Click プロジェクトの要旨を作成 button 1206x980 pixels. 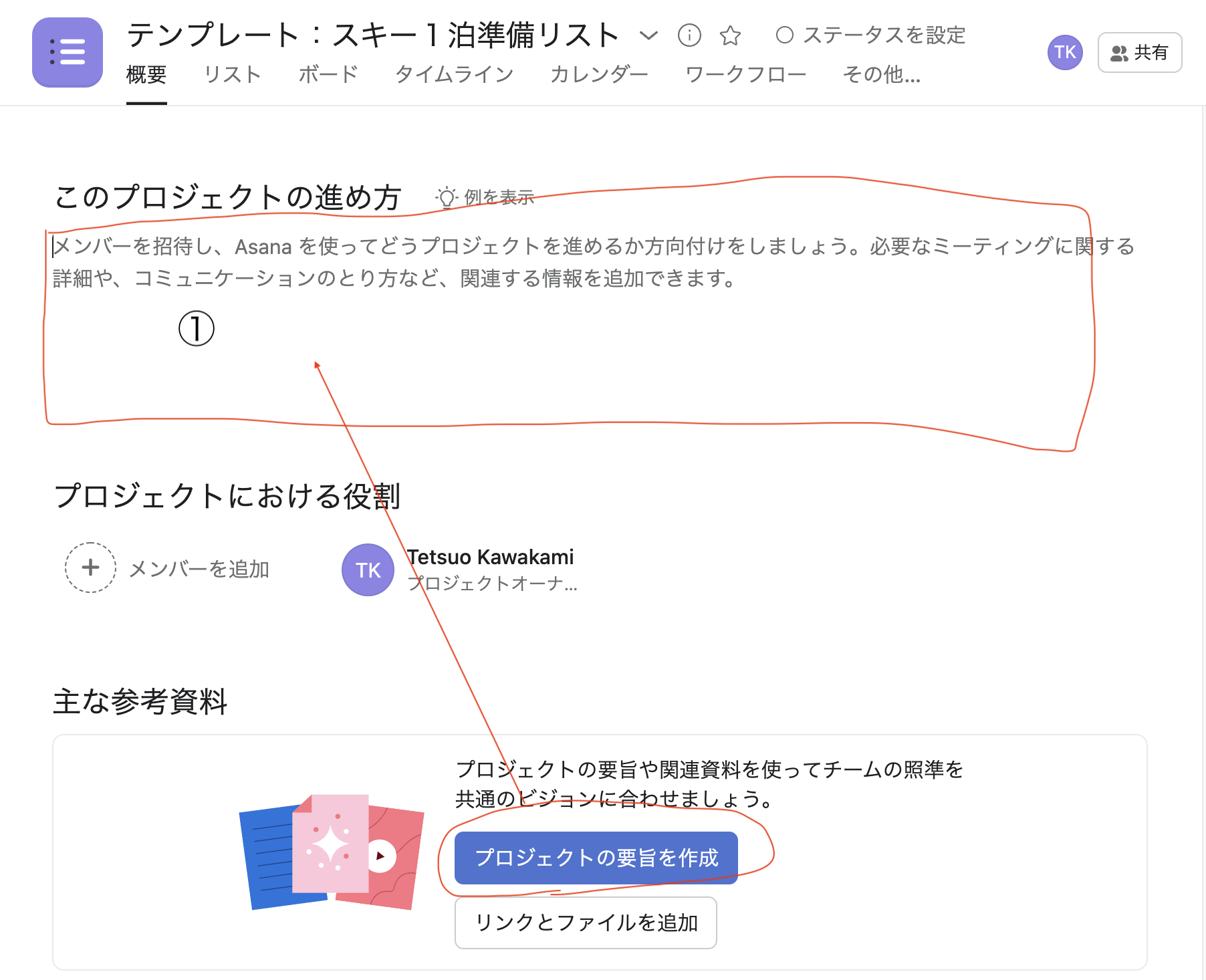click(x=596, y=858)
